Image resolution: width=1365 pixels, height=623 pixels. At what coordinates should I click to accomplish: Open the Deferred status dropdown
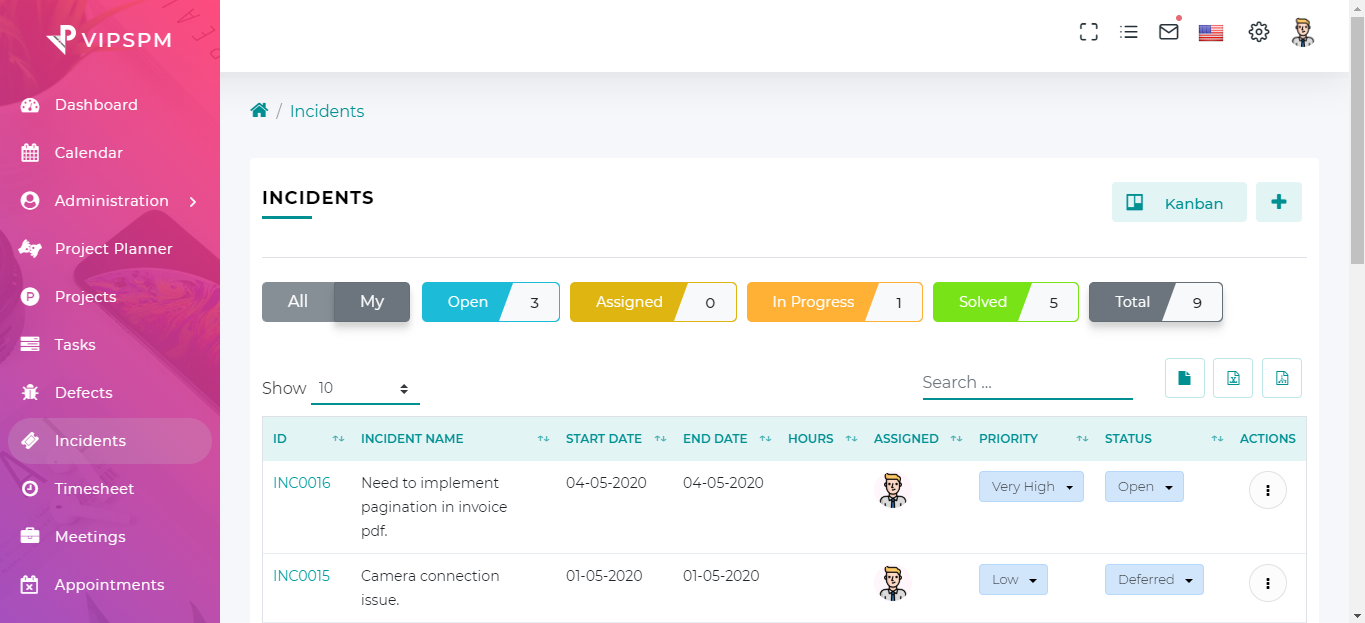point(1153,580)
